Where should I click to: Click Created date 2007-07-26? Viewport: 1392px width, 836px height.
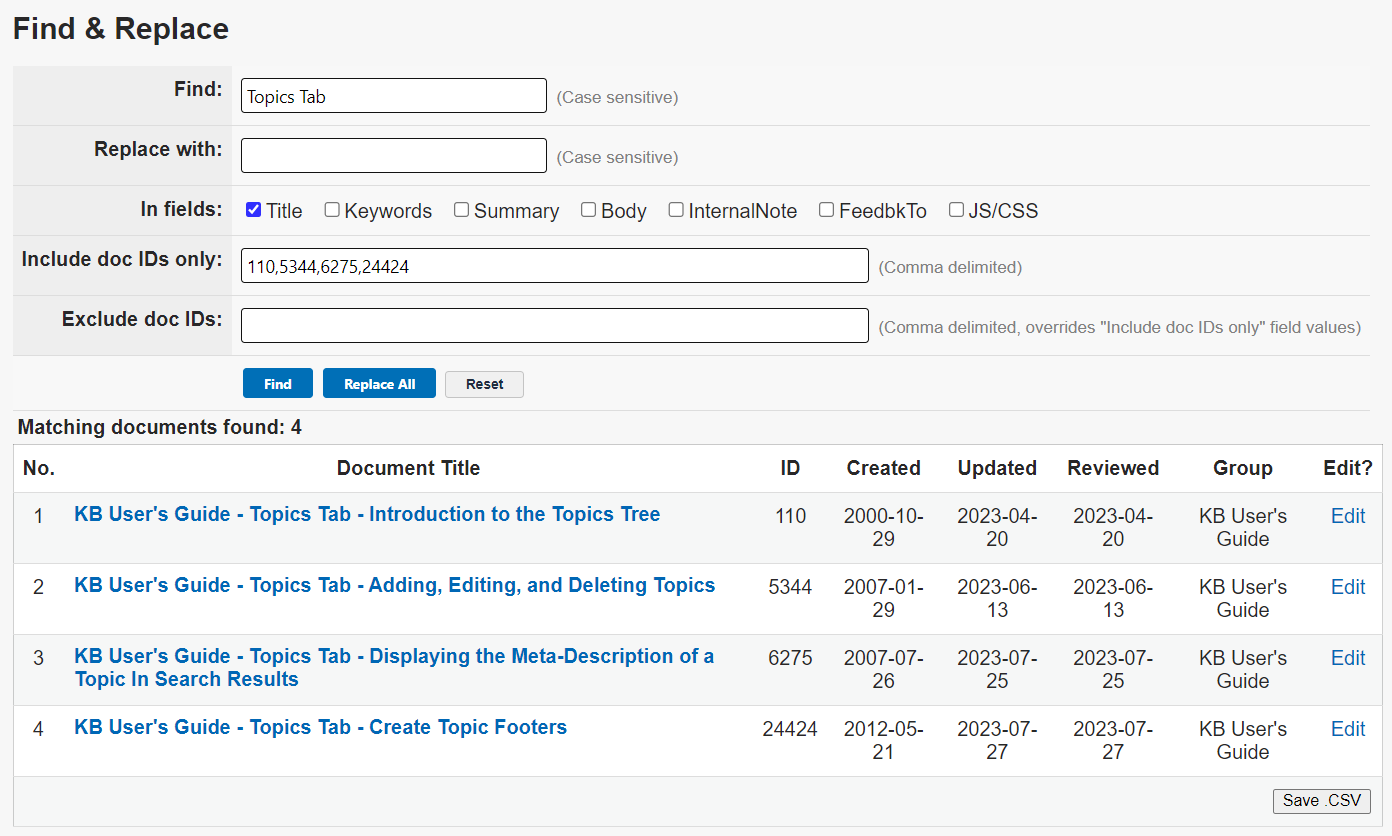pos(883,669)
